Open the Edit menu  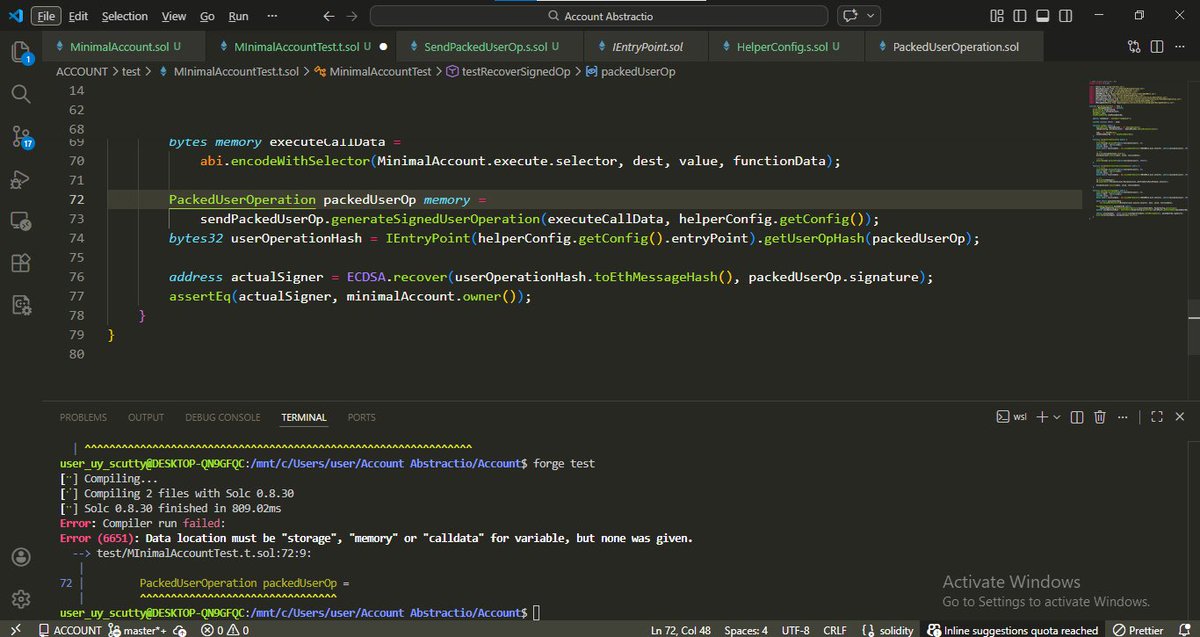[79, 16]
